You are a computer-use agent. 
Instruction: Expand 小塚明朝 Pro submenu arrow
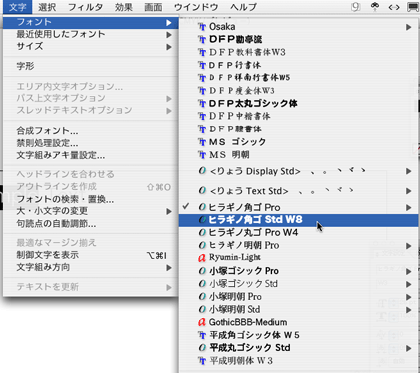point(409,297)
